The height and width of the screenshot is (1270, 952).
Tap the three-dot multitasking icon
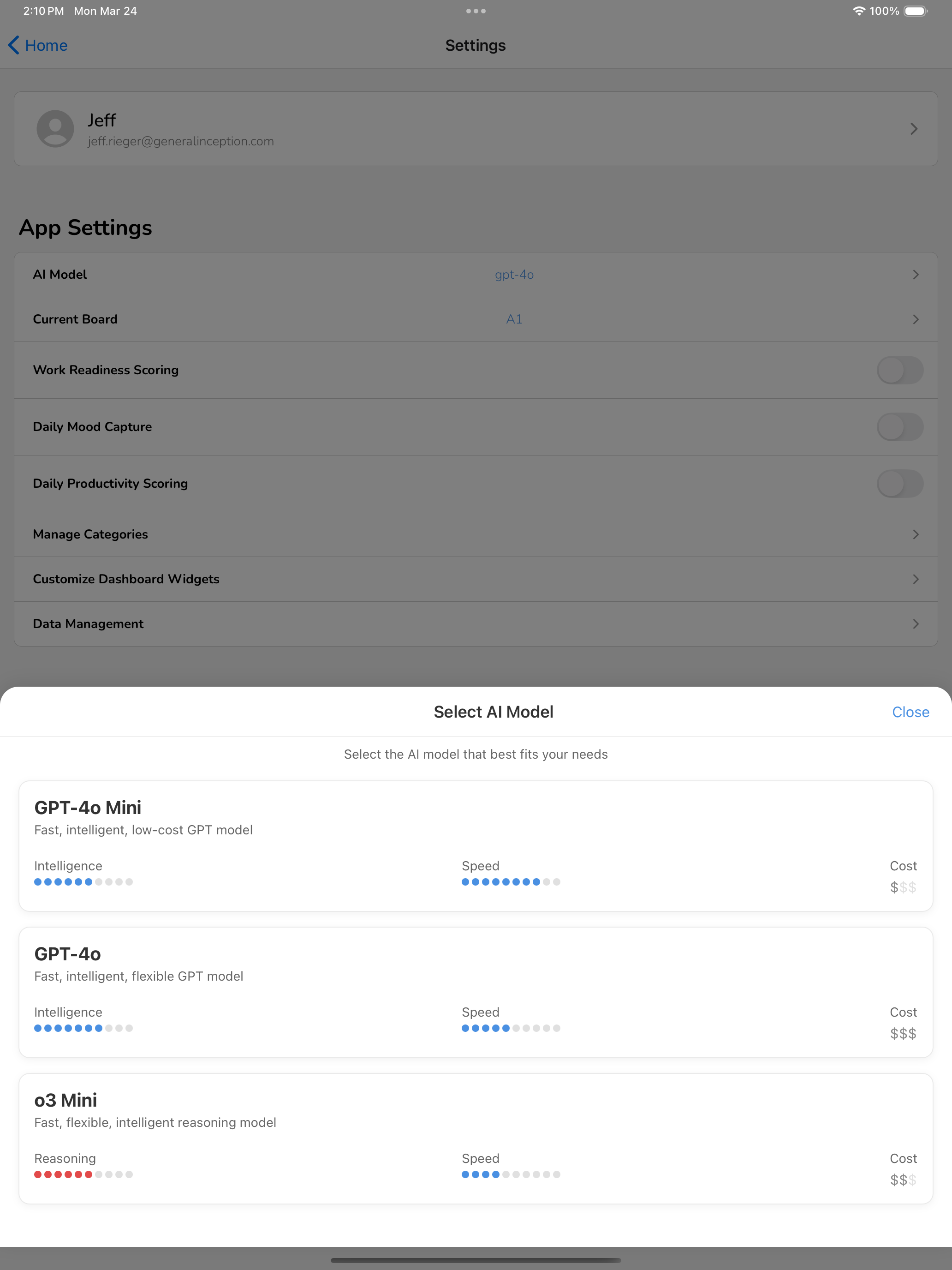[476, 11]
